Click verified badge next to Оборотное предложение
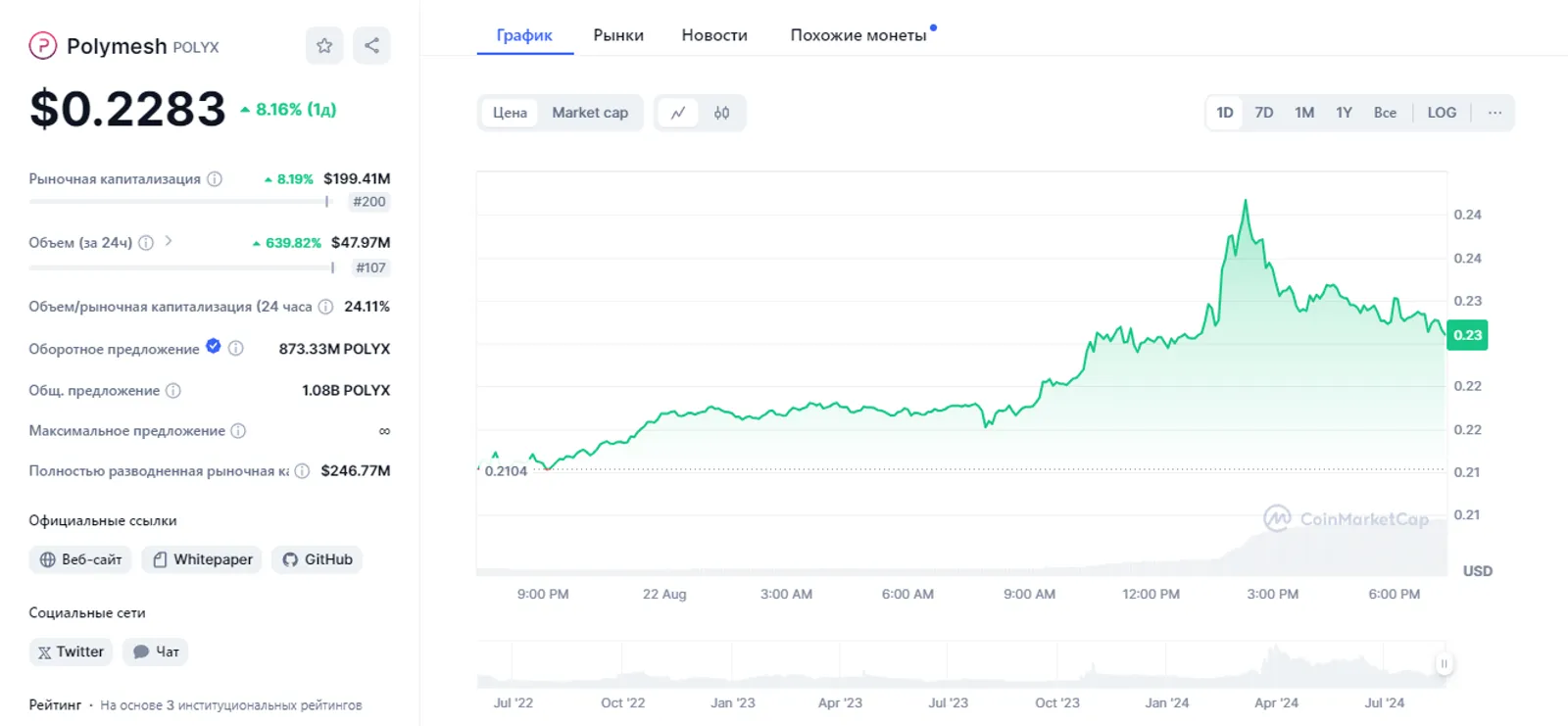 click(x=214, y=346)
